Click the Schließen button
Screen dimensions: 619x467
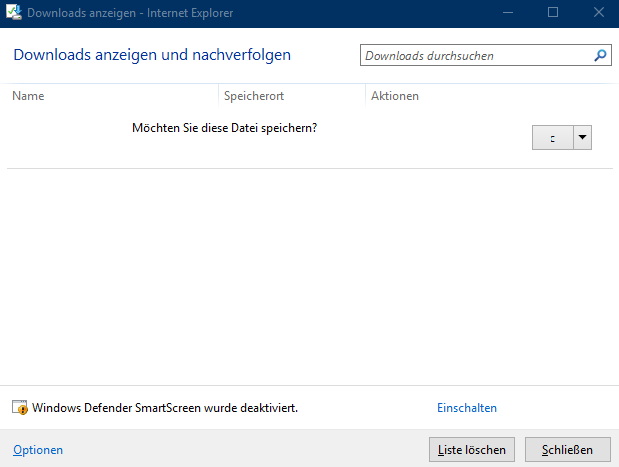point(568,450)
